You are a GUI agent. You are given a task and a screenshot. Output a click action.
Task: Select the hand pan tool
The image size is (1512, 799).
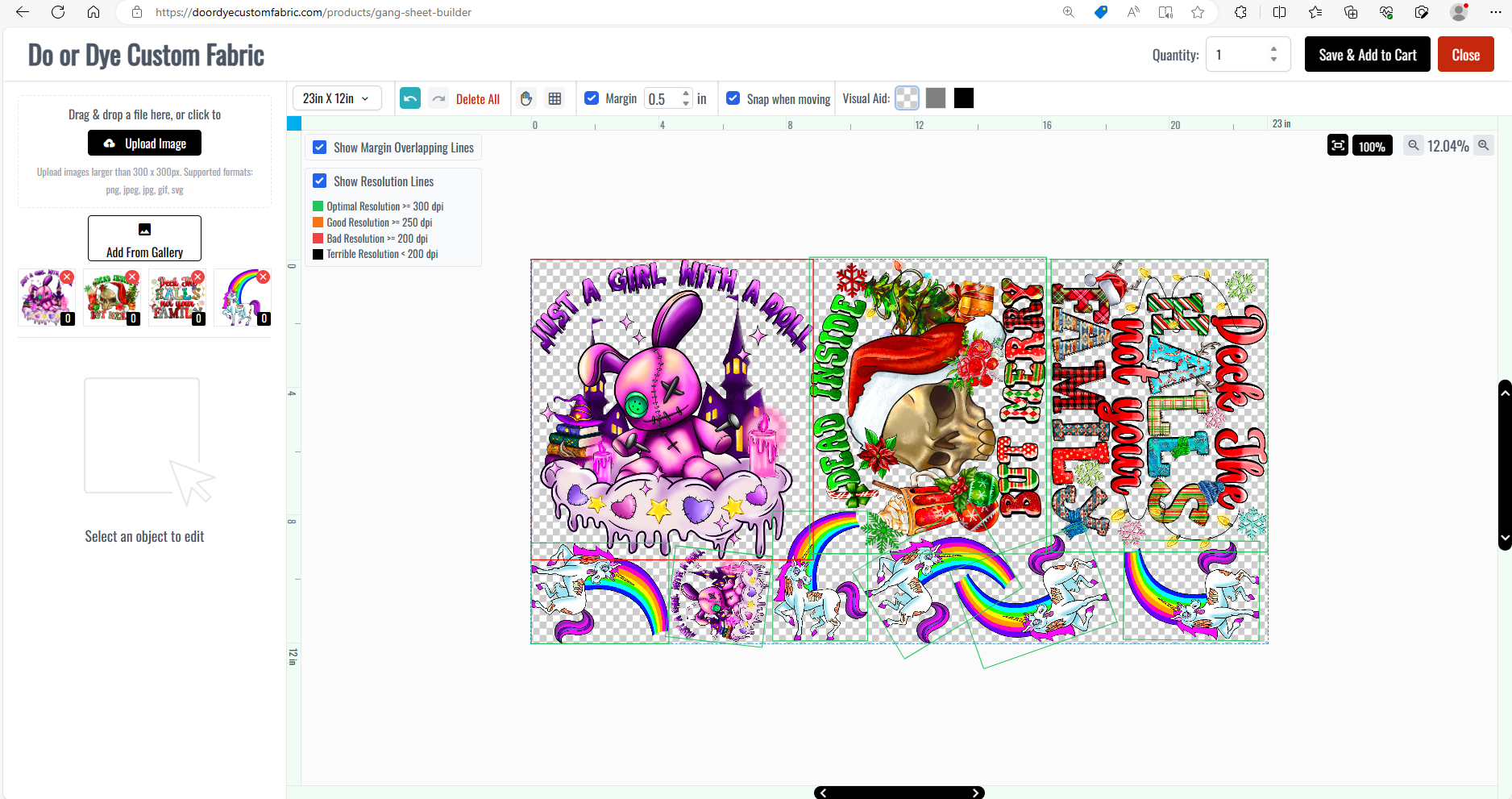[526, 98]
